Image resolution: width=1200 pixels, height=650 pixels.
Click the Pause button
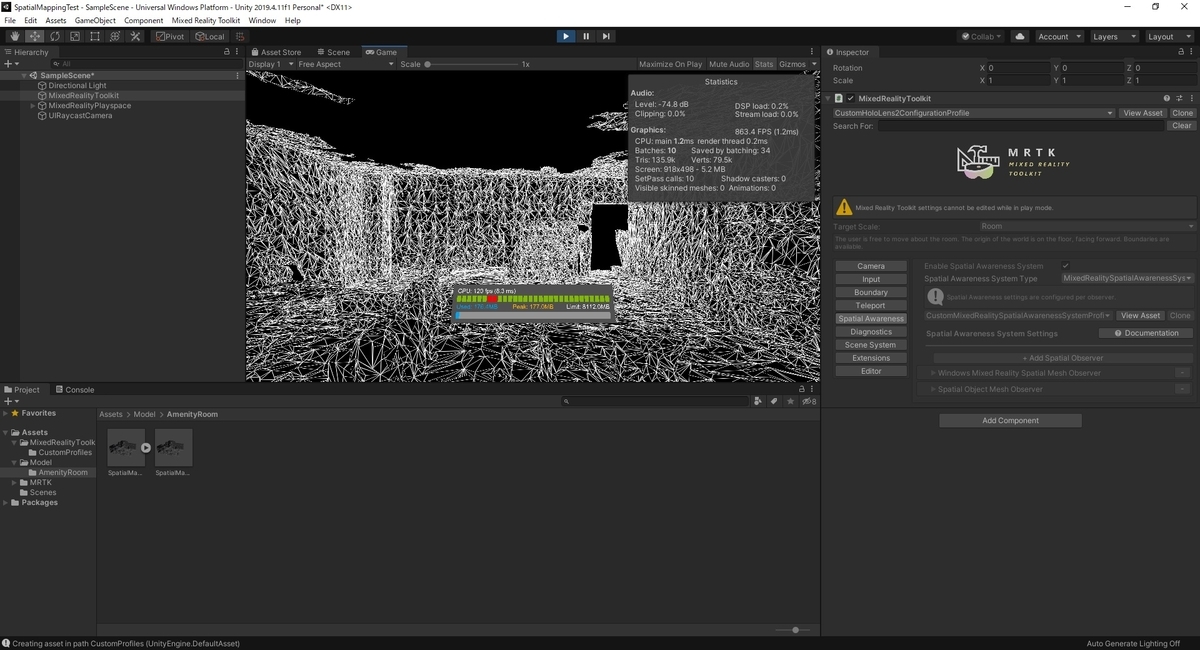coord(585,36)
